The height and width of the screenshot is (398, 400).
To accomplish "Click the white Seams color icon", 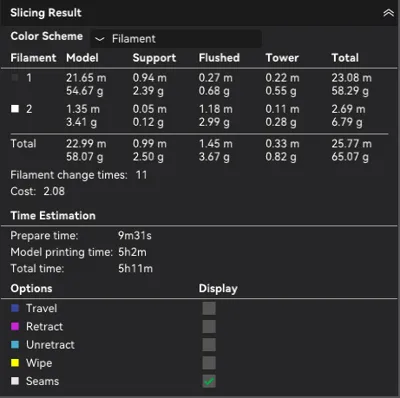I will click(15, 381).
